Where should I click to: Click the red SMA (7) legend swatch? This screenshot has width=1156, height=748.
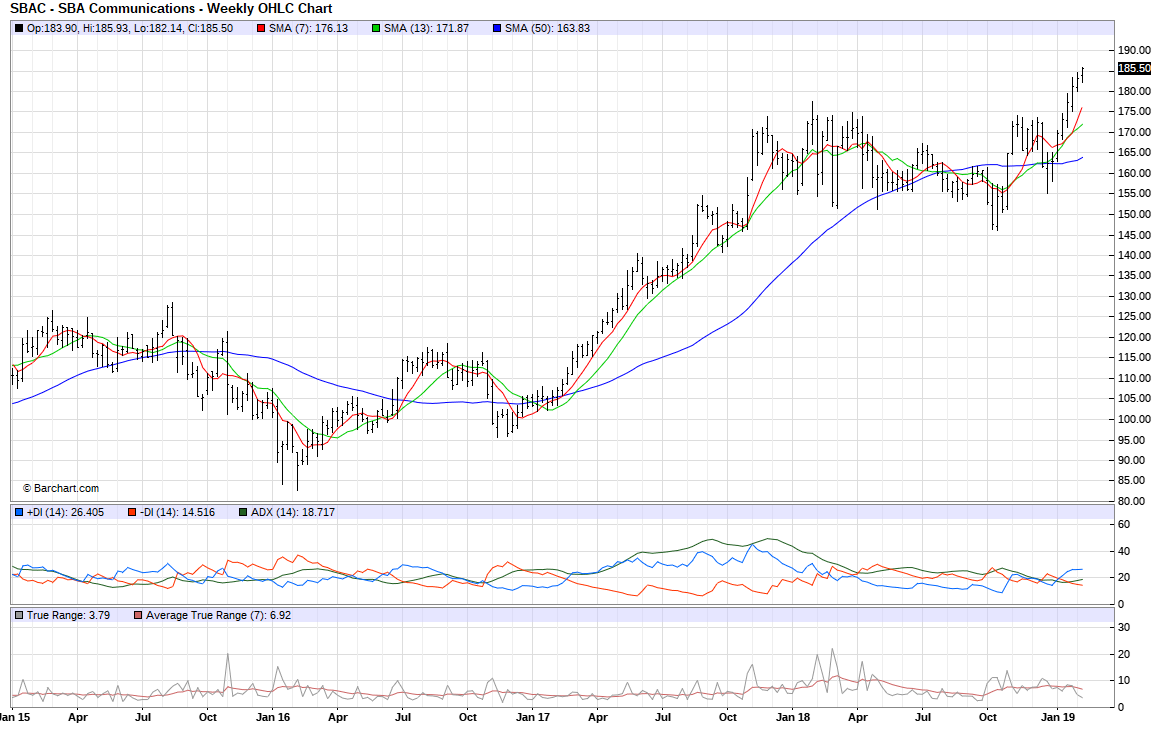point(262,28)
